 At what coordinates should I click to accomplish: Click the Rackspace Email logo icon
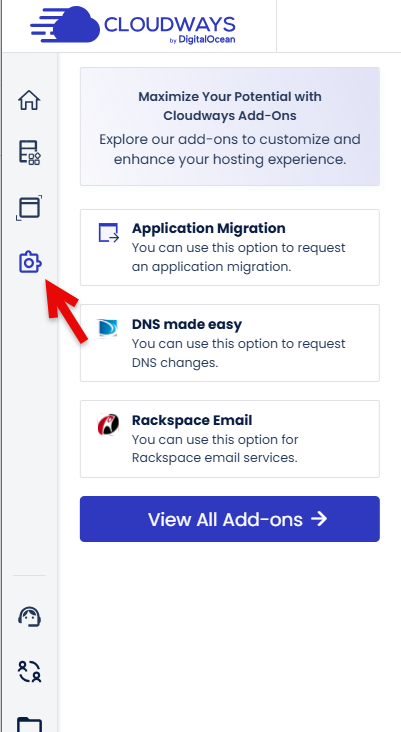pos(108,424)
